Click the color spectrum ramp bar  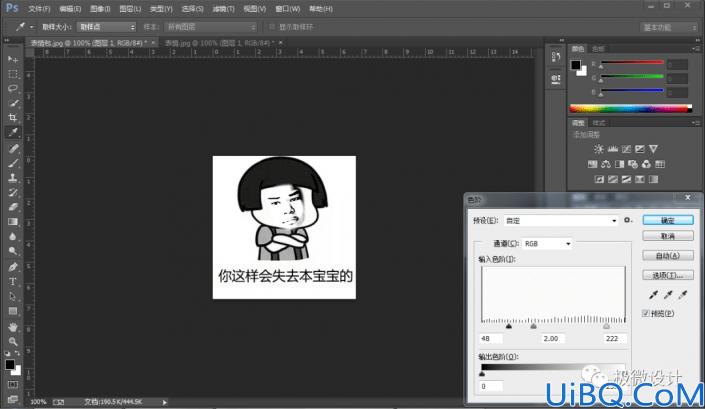(x=631, y=108)
